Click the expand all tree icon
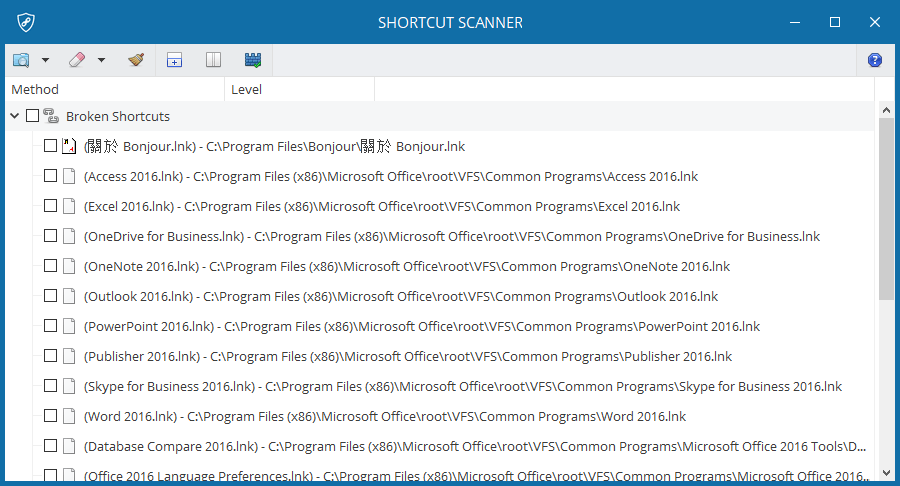 [174, 60]
